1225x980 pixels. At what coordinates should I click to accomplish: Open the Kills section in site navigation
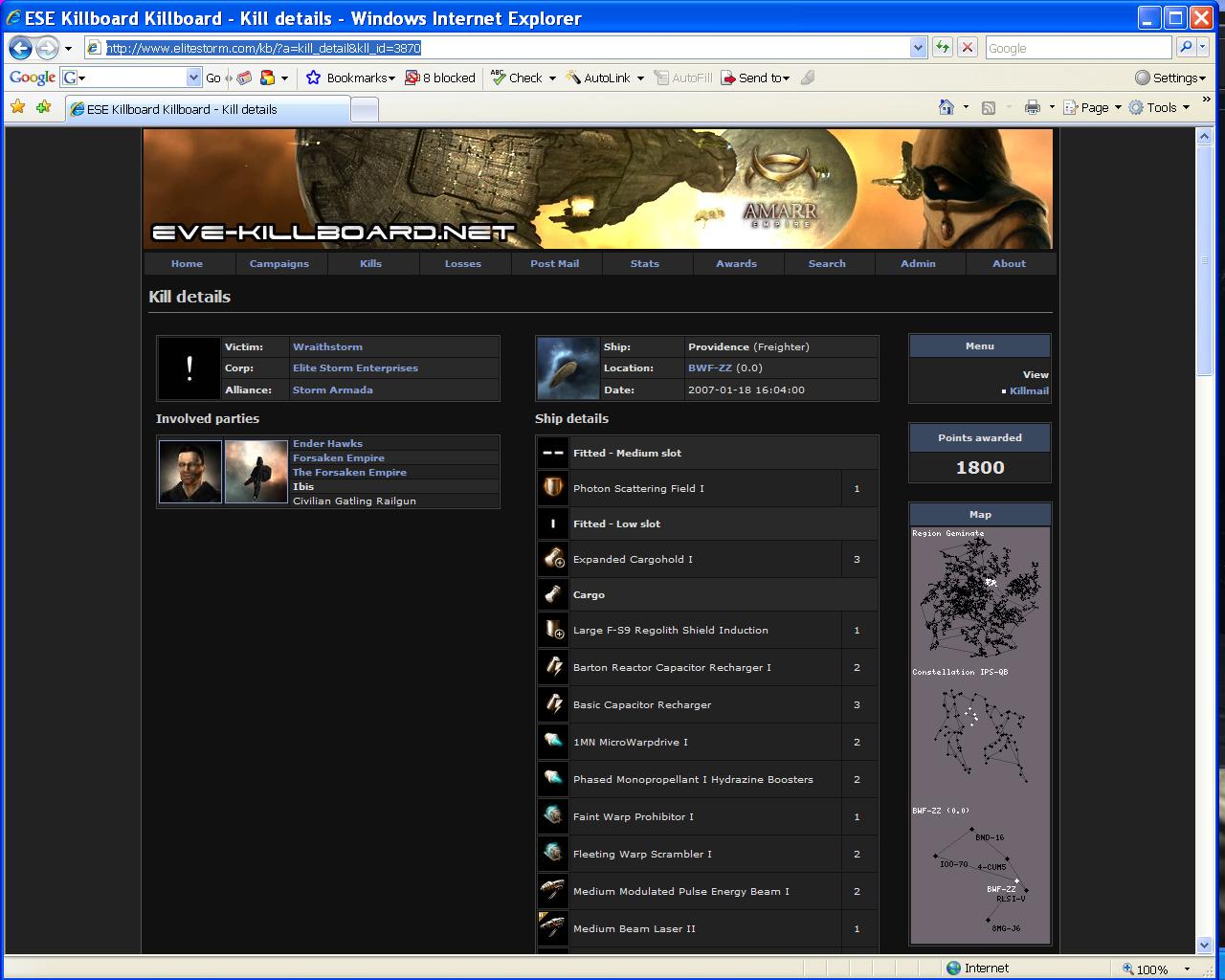point(370,263)
